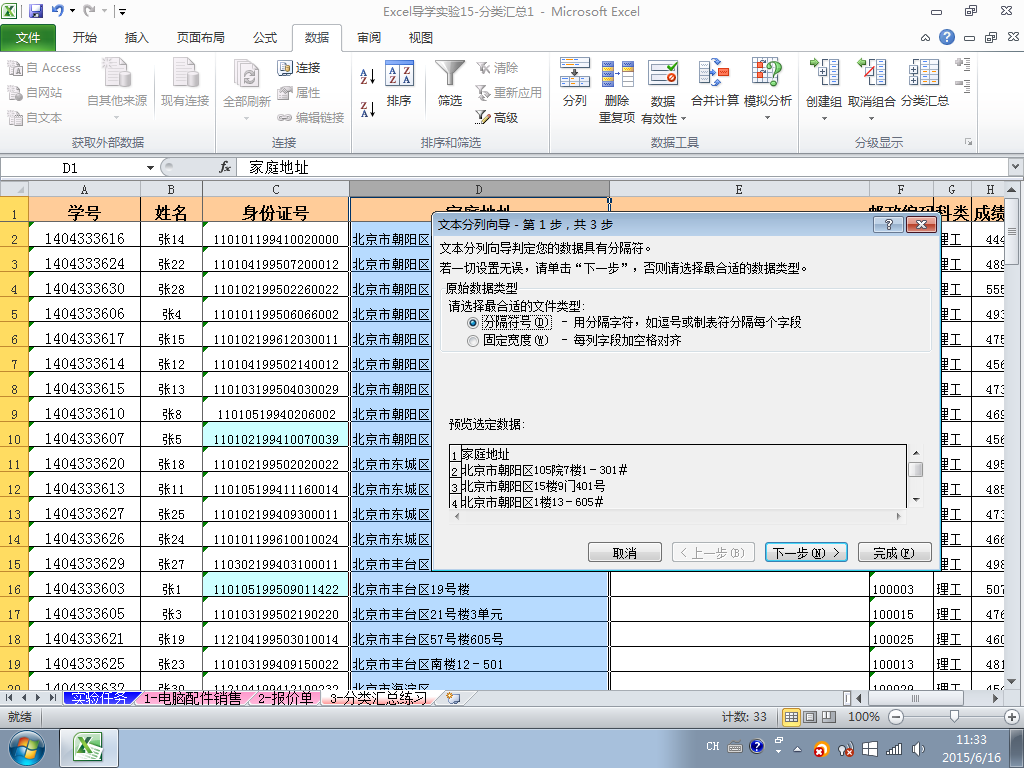Open Advanced (高级) filter

497,118
